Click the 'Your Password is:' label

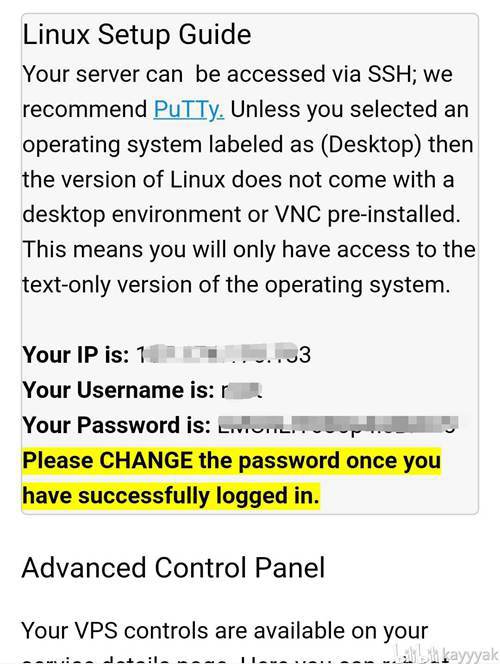pyautogui.click(x=117, y=425)
